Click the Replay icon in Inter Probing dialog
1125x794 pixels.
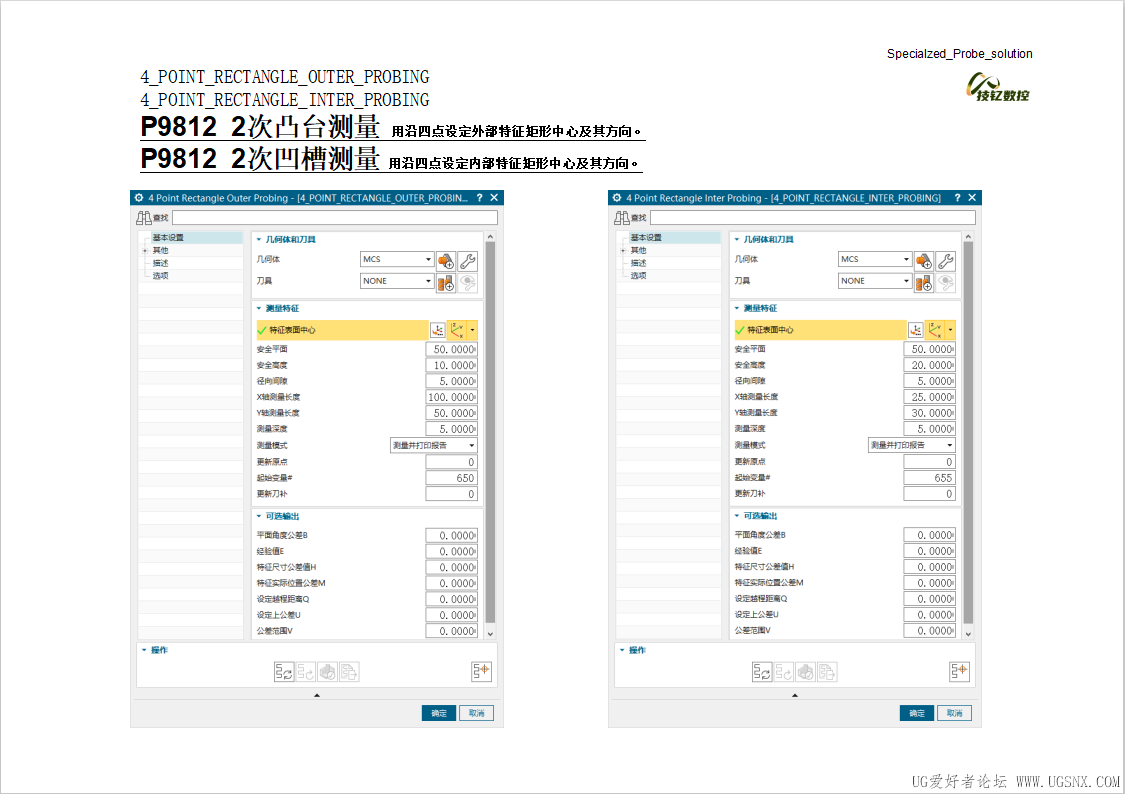(x=783, y=672)
